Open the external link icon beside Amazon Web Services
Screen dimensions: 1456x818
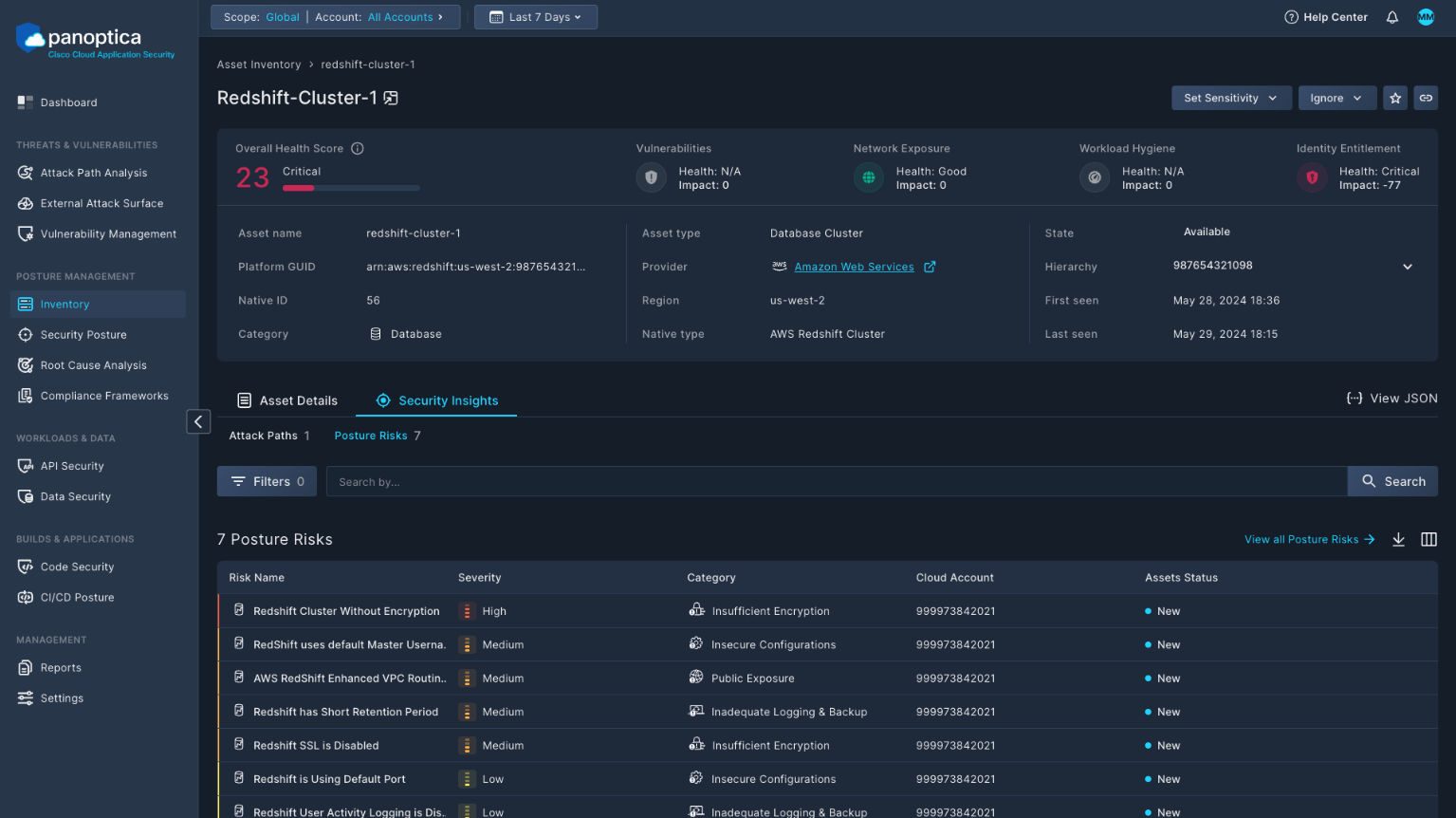[x=930, y=267]
